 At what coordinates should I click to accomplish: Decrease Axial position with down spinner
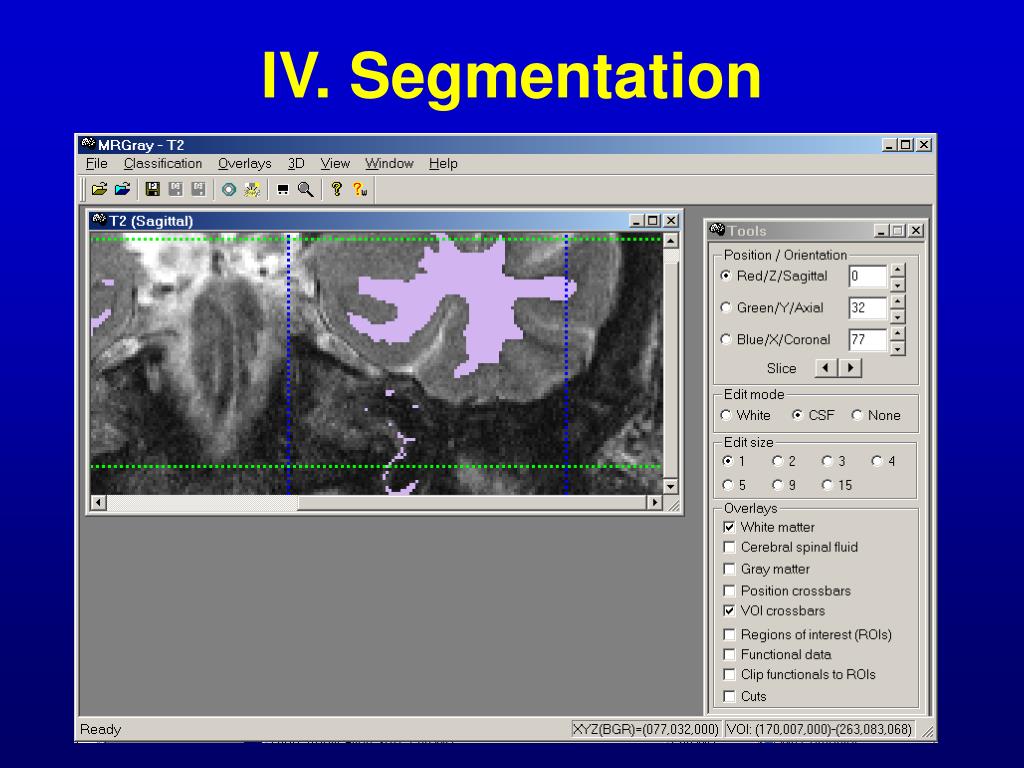coord(898,316)
